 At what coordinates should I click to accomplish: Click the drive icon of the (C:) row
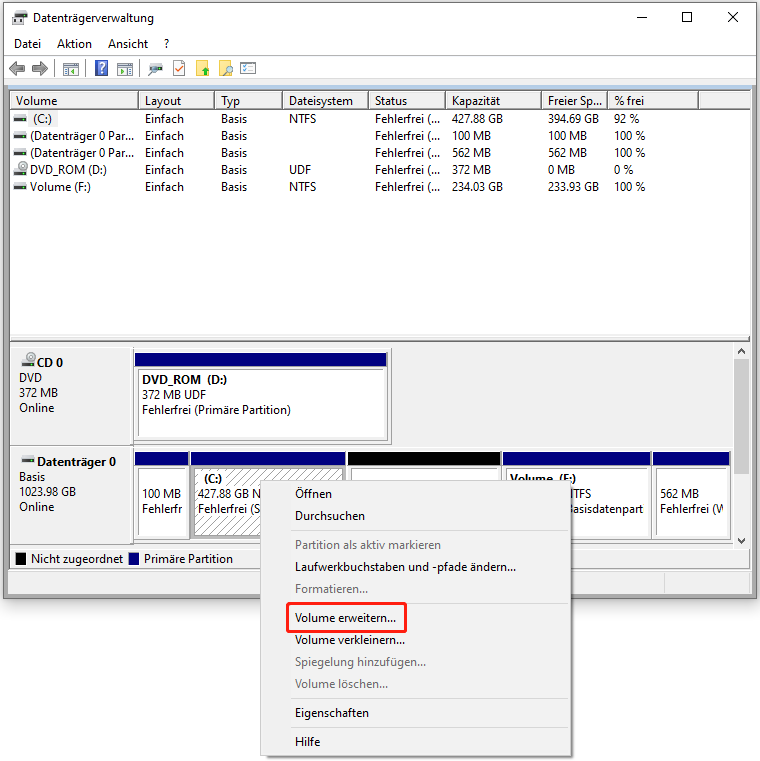[x=20, y=118]
